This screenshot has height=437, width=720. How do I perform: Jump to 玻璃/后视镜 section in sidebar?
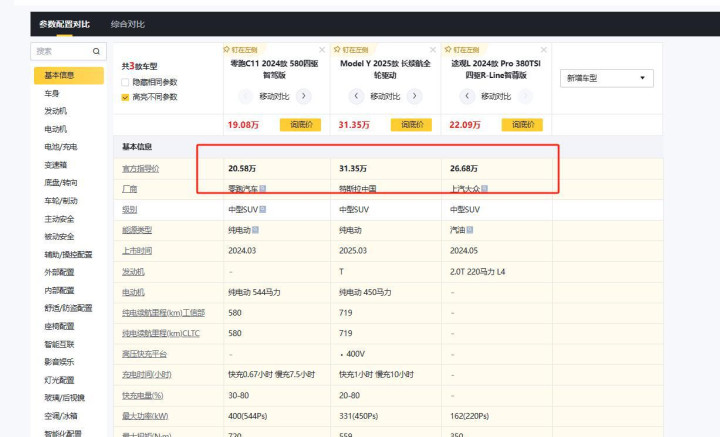(x=64, y=398)
